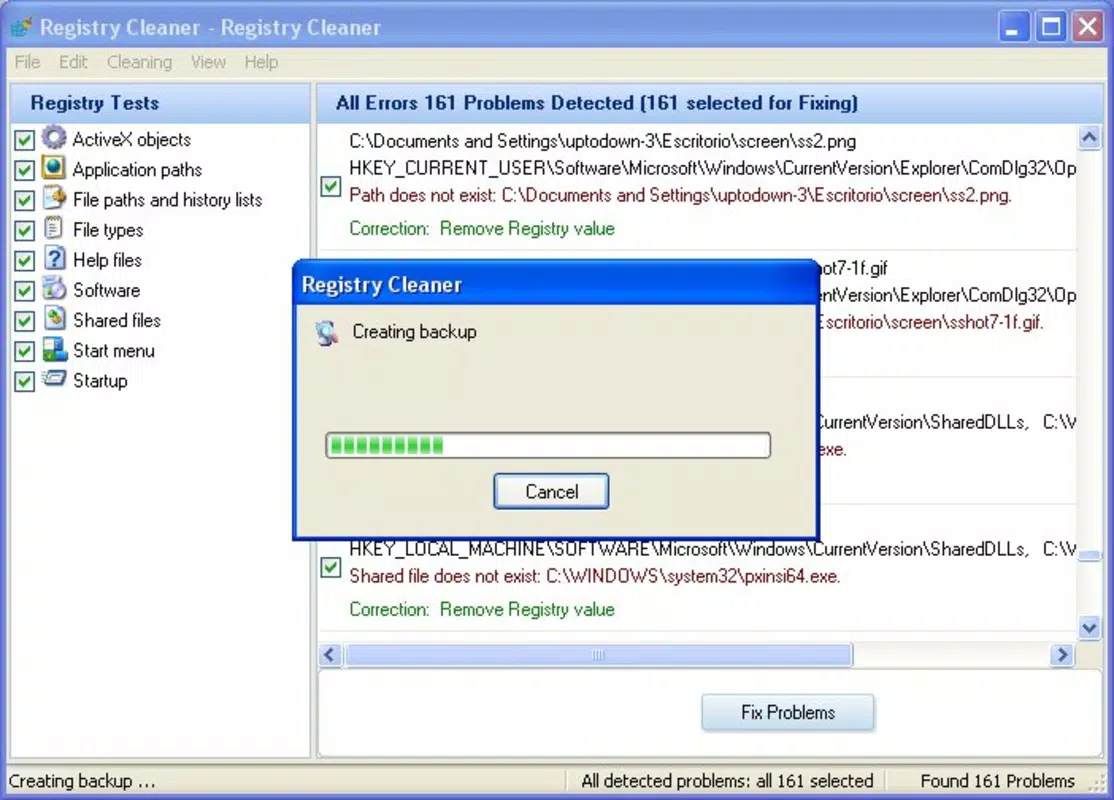1114x800 pixels.
Task: Click 'Correction: Remove Registry value' under ss2.png
Action: [482, 229]
